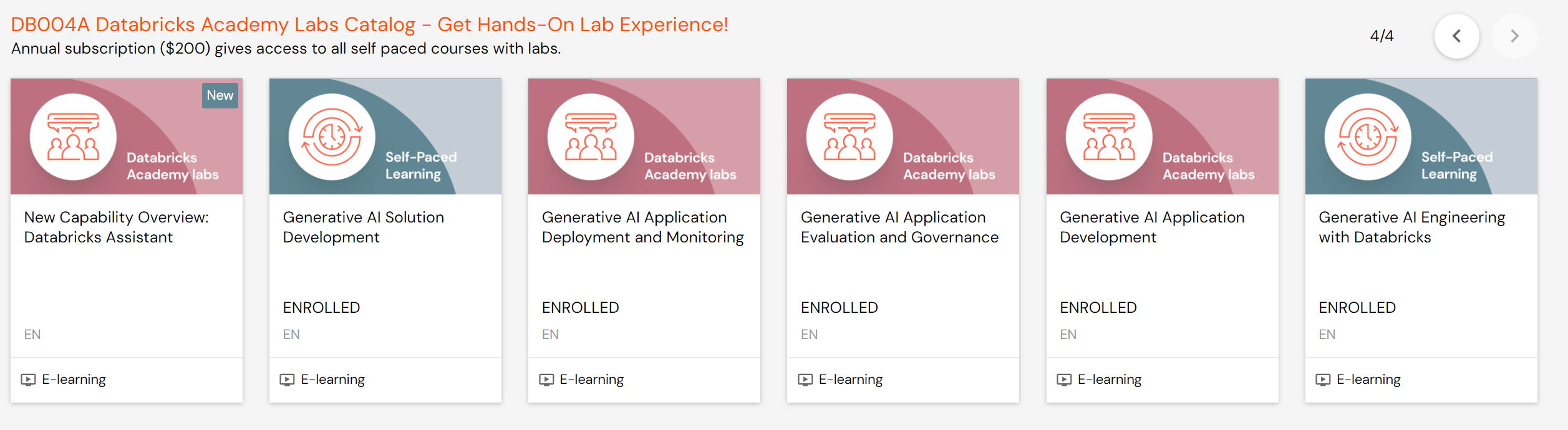The image size is (1568, 430).
Task: Click the E-learning icon on Evaluation and Governance card
Action: (x=806, y=379)
